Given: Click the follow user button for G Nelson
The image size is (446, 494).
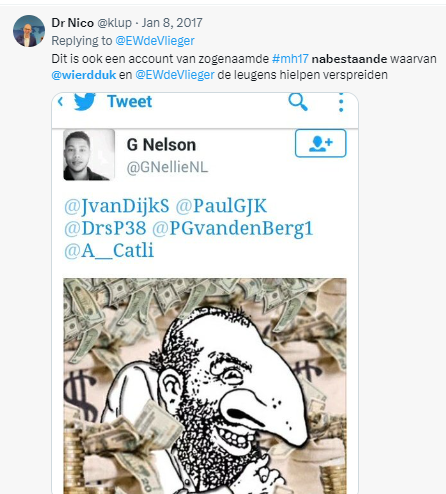Looking at the screenshot, I should coord(321,143).
